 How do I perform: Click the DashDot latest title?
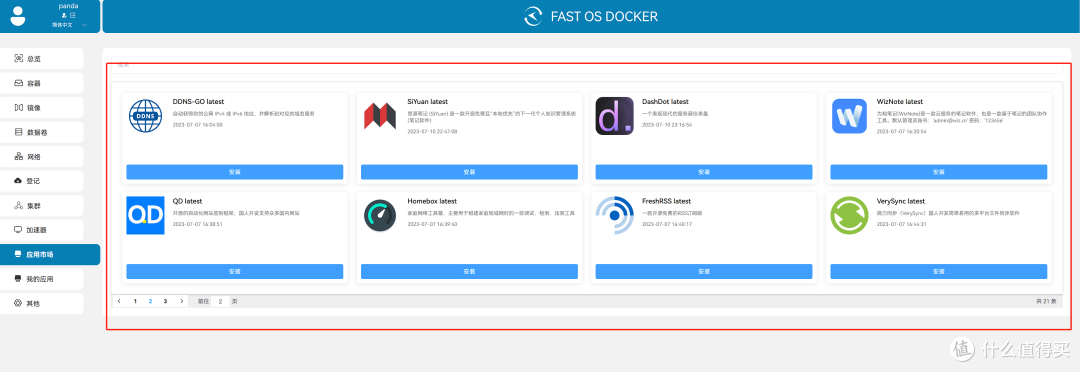point(665,101)
